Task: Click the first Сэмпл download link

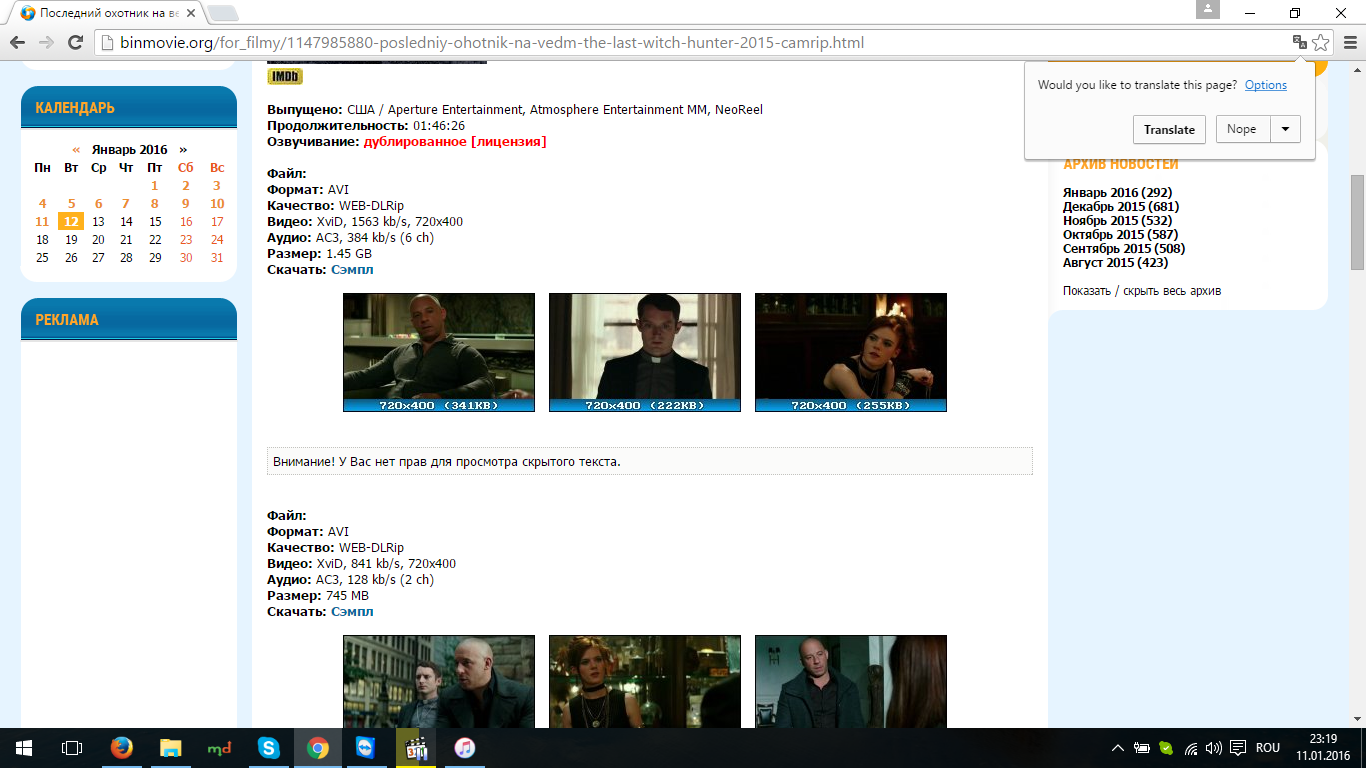Action: click(352, 270)
